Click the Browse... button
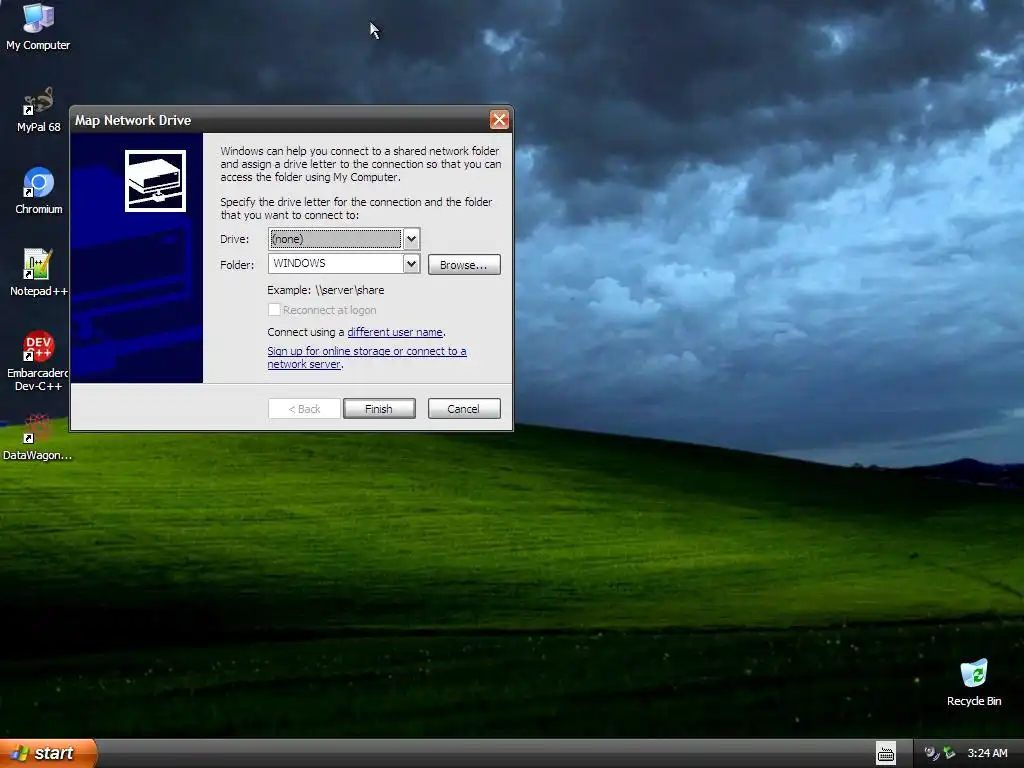Screen dimensions: 1024x768 464,264
